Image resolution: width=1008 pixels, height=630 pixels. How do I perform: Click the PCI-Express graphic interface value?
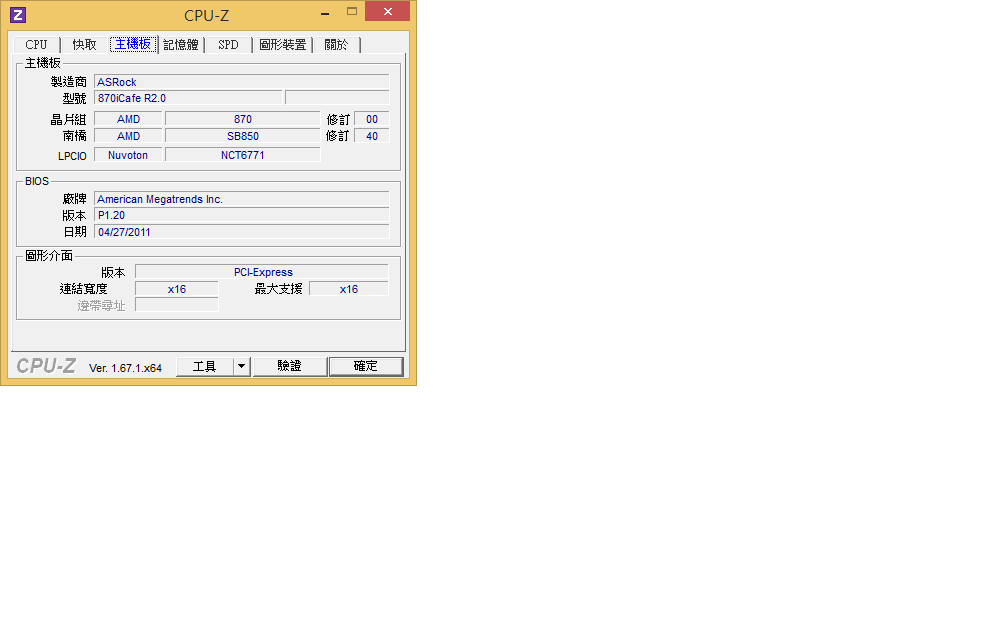coord(262,272)
